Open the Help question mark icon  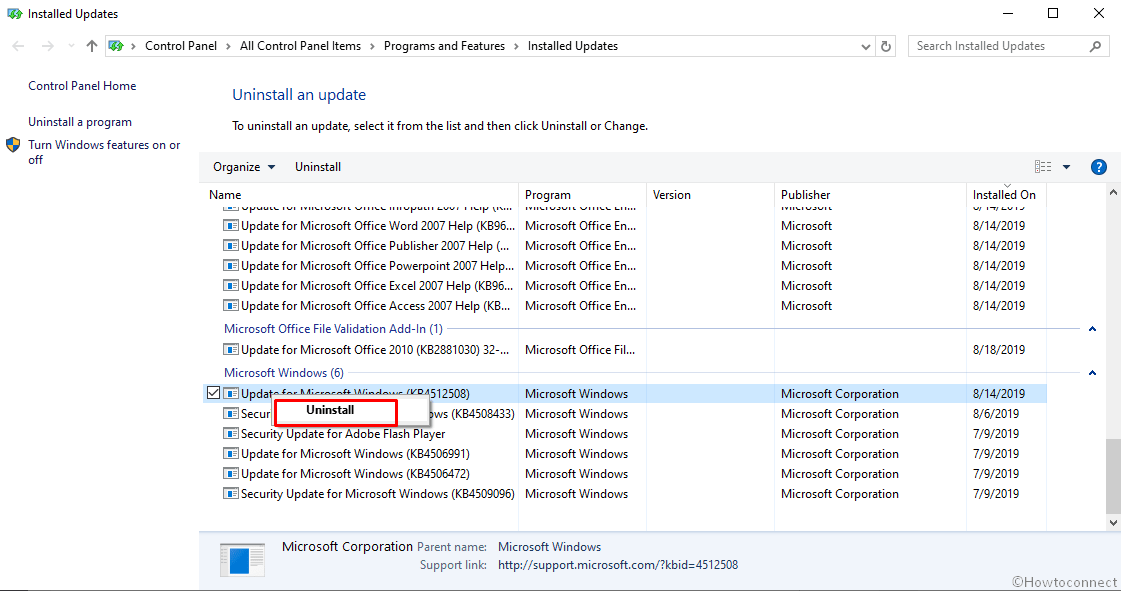(1099, 167)
